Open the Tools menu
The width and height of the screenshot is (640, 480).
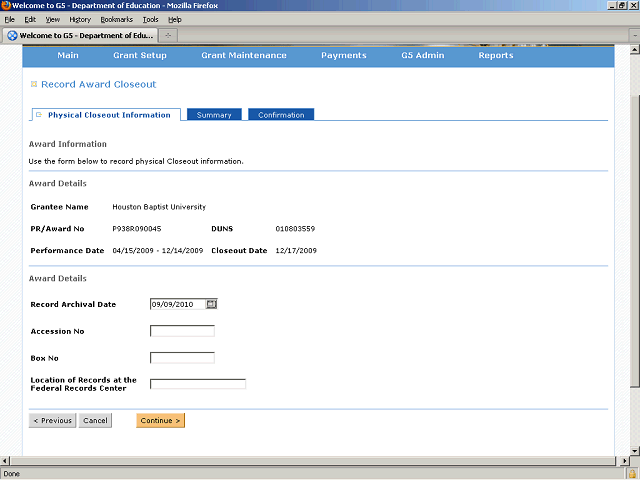pyautogui.click(x=150, y=20)
